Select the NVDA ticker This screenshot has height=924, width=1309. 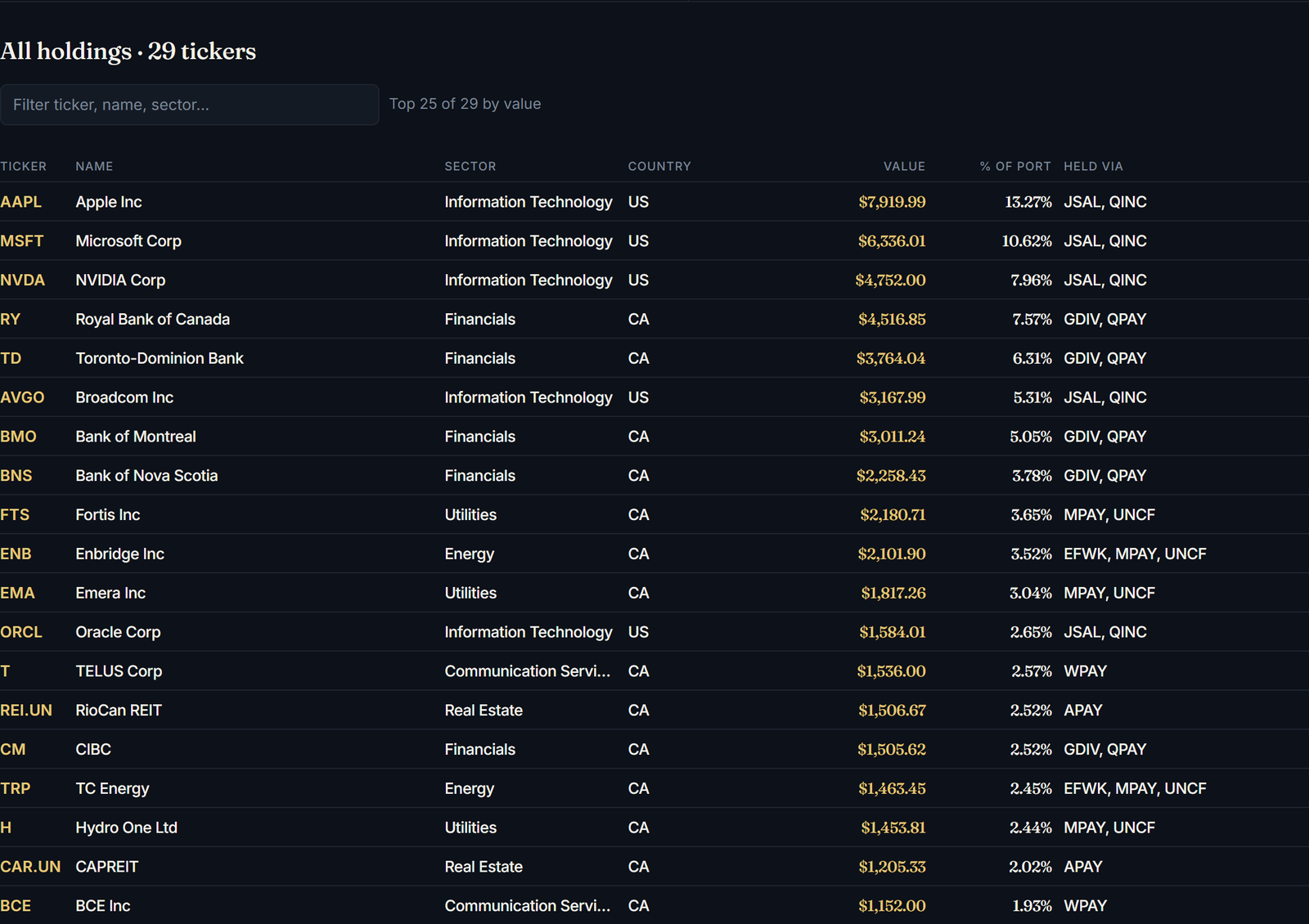[x=22, y=280]
